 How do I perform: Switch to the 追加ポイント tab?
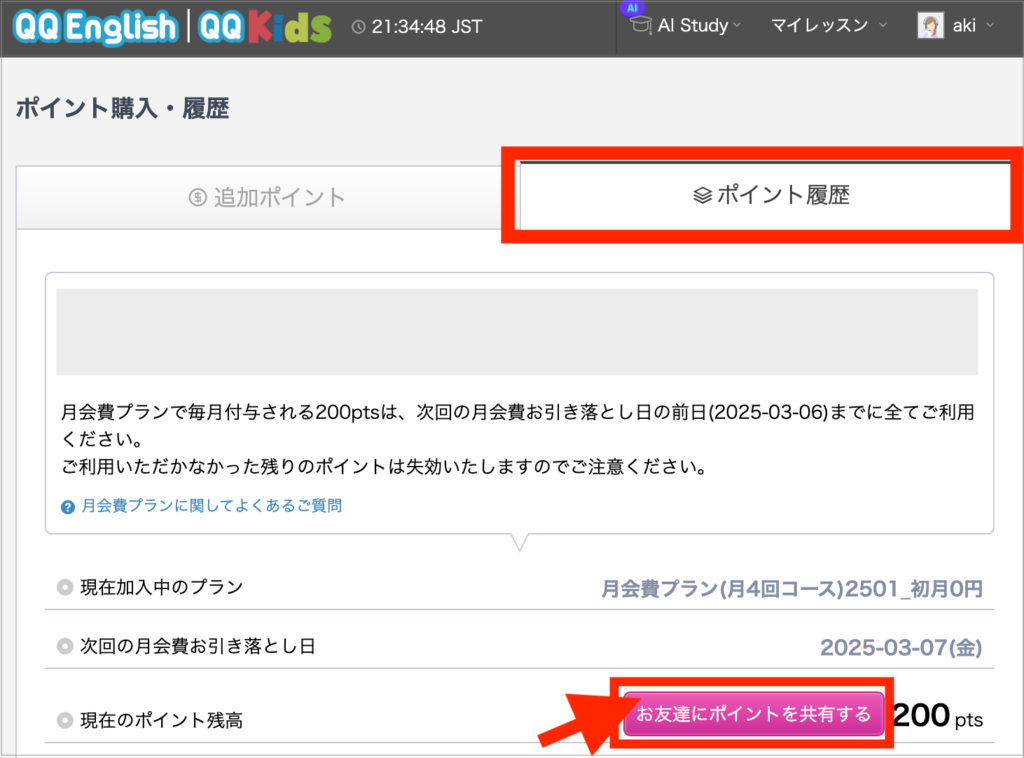(x=267, y=197)
